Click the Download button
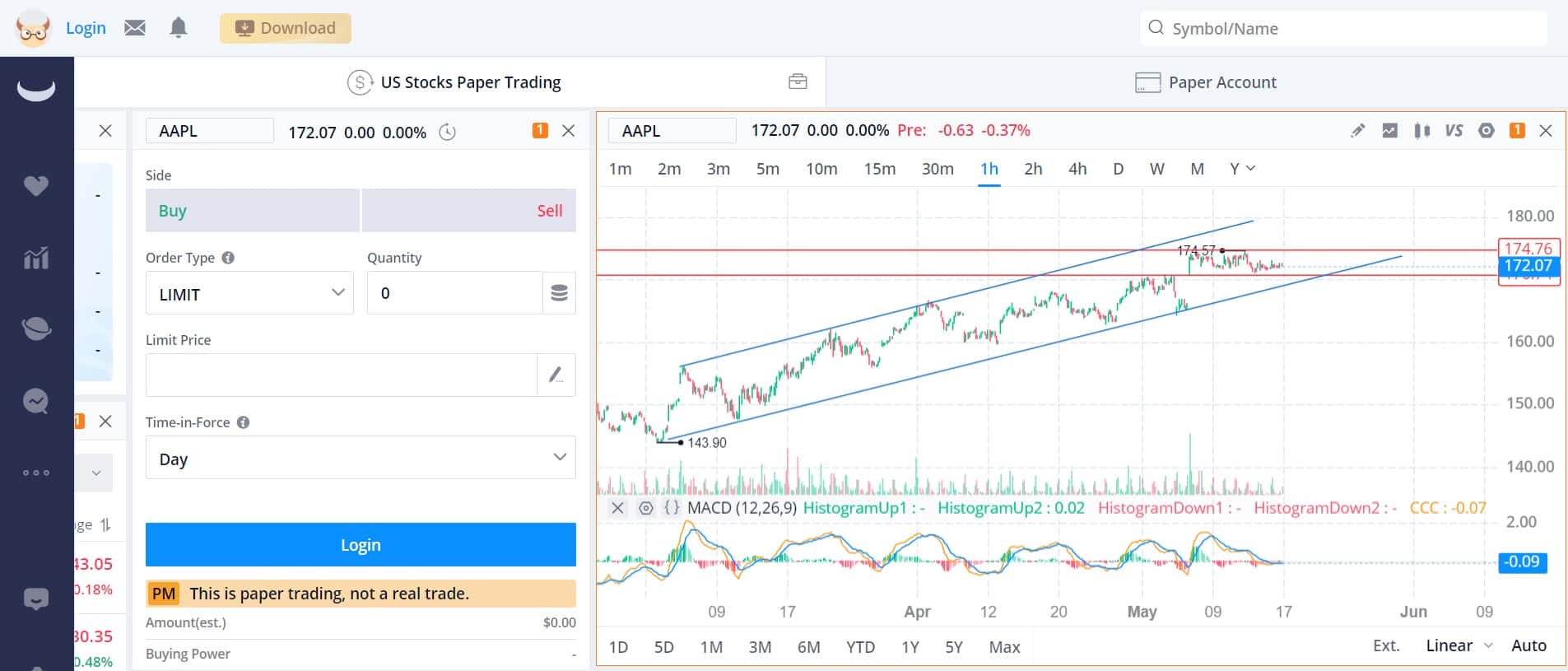Image resolution: width=1568 pixels, height=671 pixels. click(286, 28)
